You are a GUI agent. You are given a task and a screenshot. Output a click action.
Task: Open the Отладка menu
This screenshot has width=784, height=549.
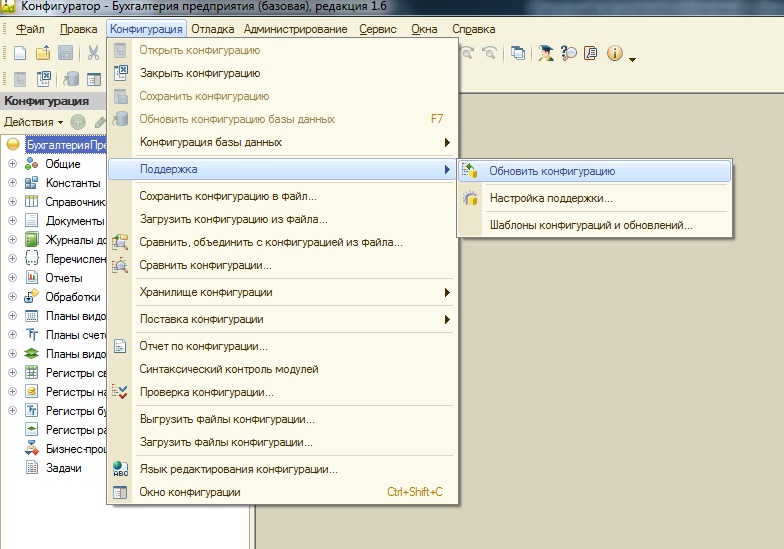point(212,29)
